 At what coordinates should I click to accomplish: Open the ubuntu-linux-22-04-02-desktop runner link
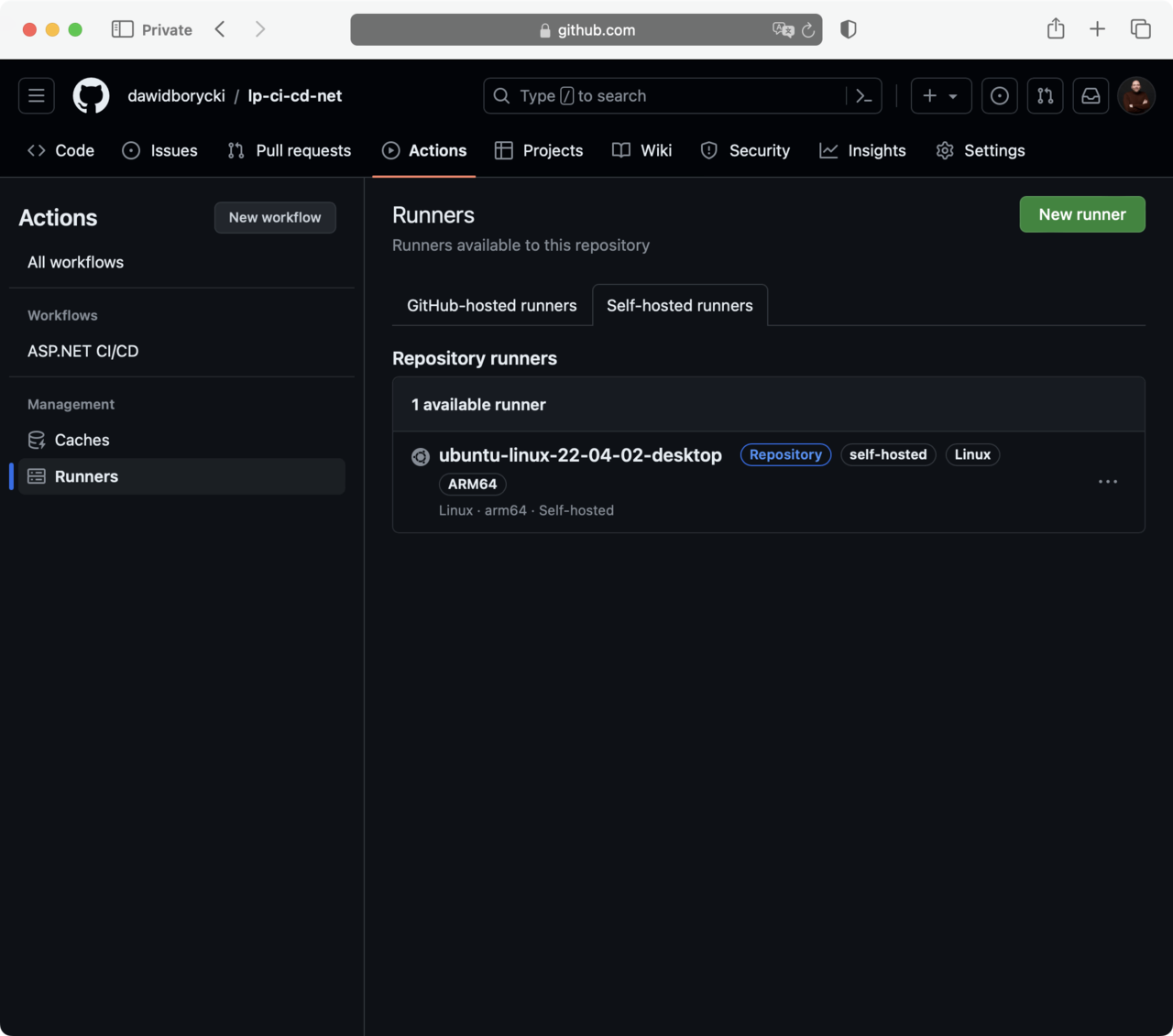point(580,455)
